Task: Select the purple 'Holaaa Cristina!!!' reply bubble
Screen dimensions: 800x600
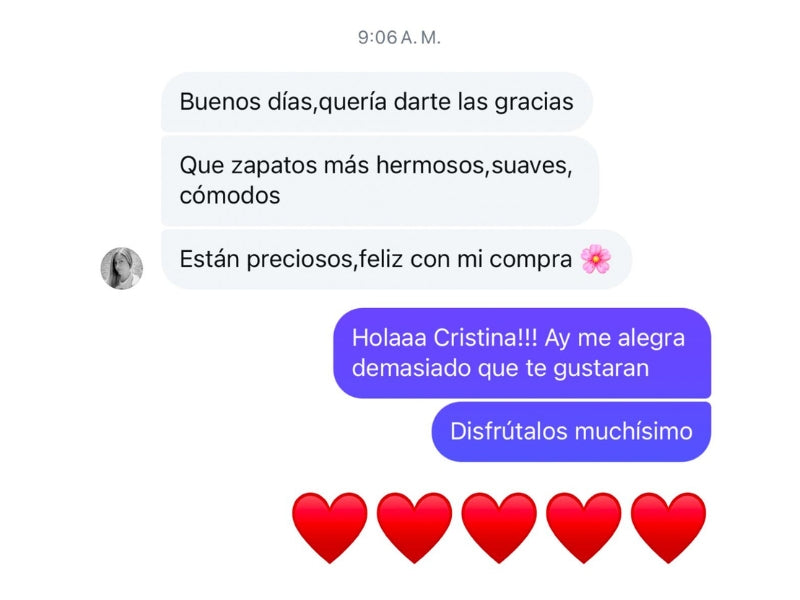Action: coord(522,353)
